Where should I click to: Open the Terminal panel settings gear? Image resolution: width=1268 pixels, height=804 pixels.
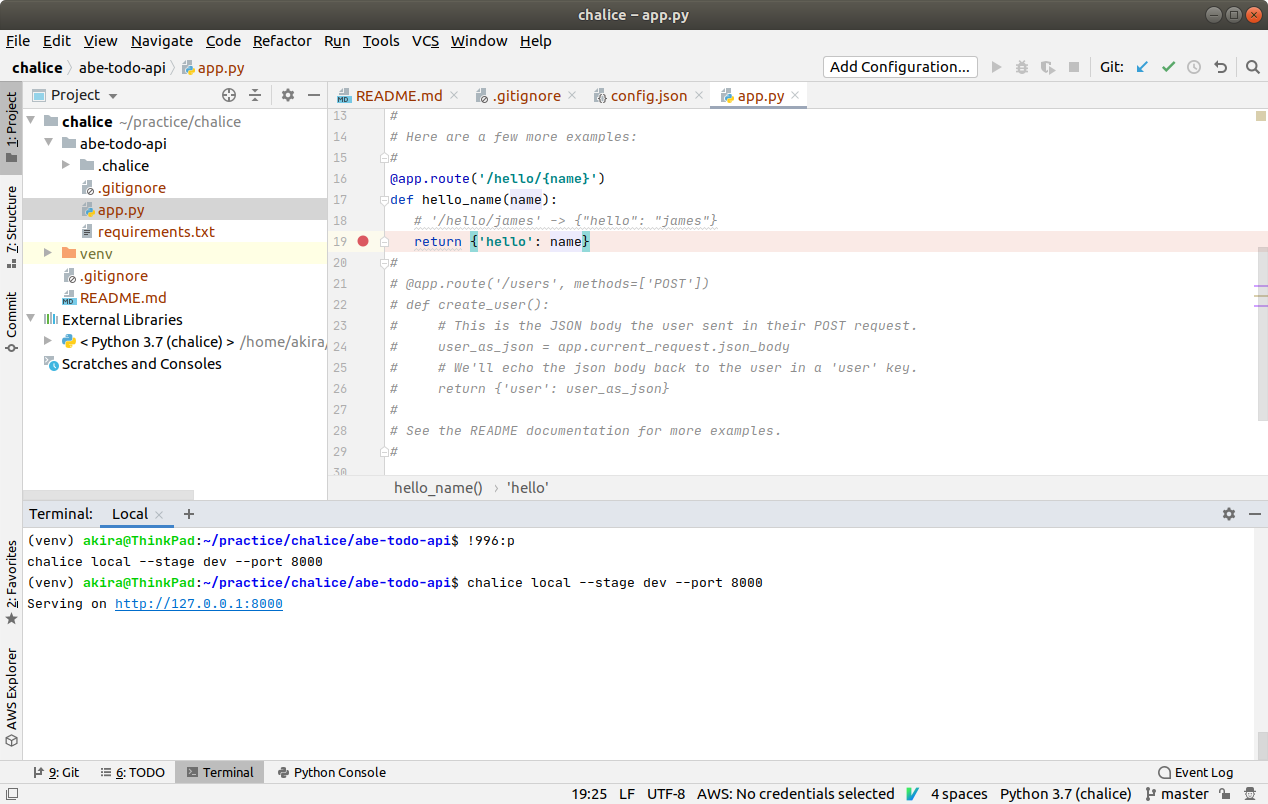point(1229,513)
